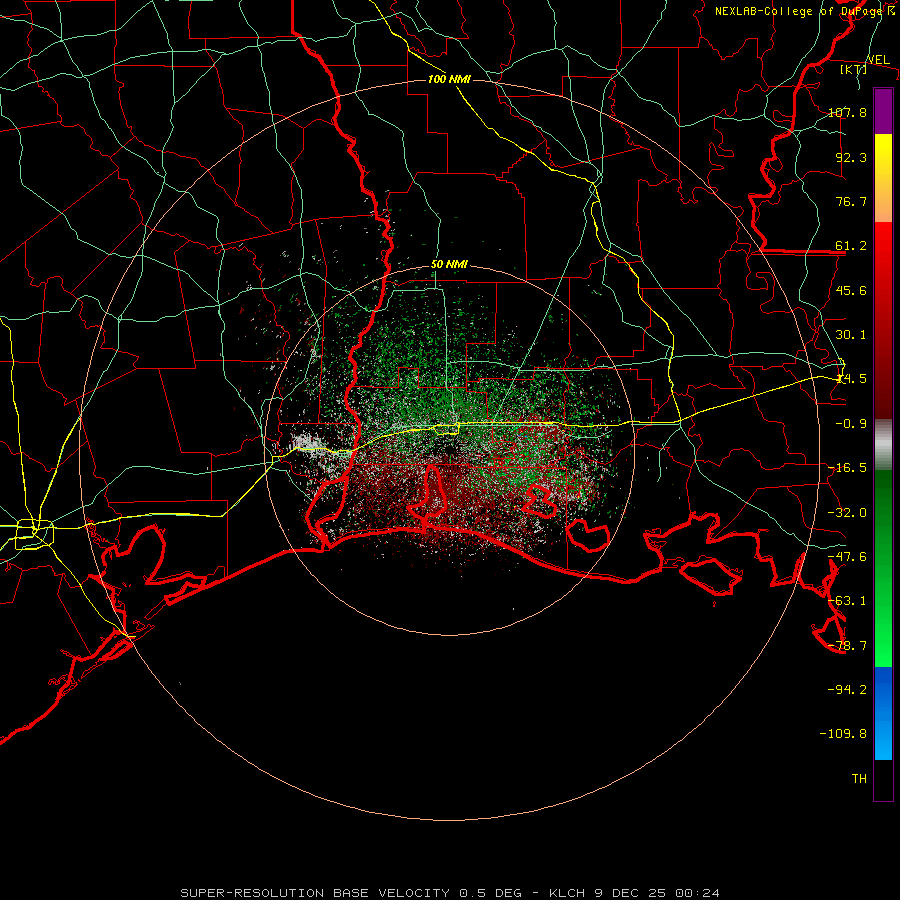The width and height of the screenshot is (900, 900).
Task: Click the 30.1 scale value
Action: point(851,335)
